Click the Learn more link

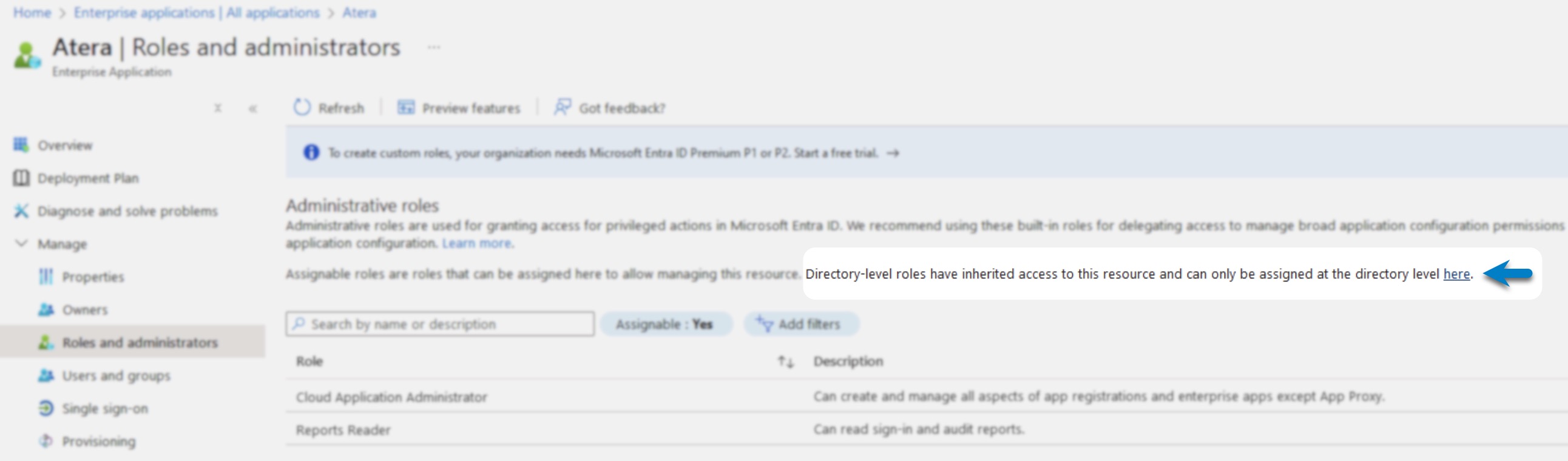pos(477,243)
